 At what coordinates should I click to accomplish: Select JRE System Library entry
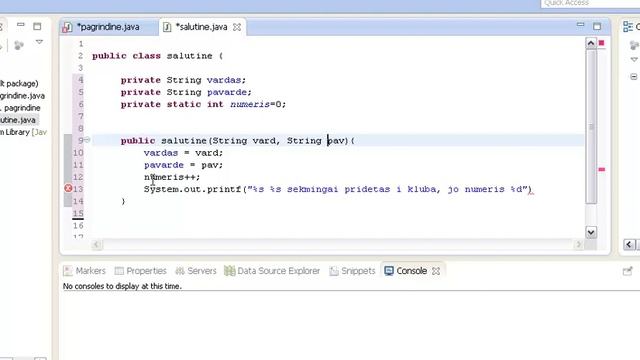click(x=23, y=132)
